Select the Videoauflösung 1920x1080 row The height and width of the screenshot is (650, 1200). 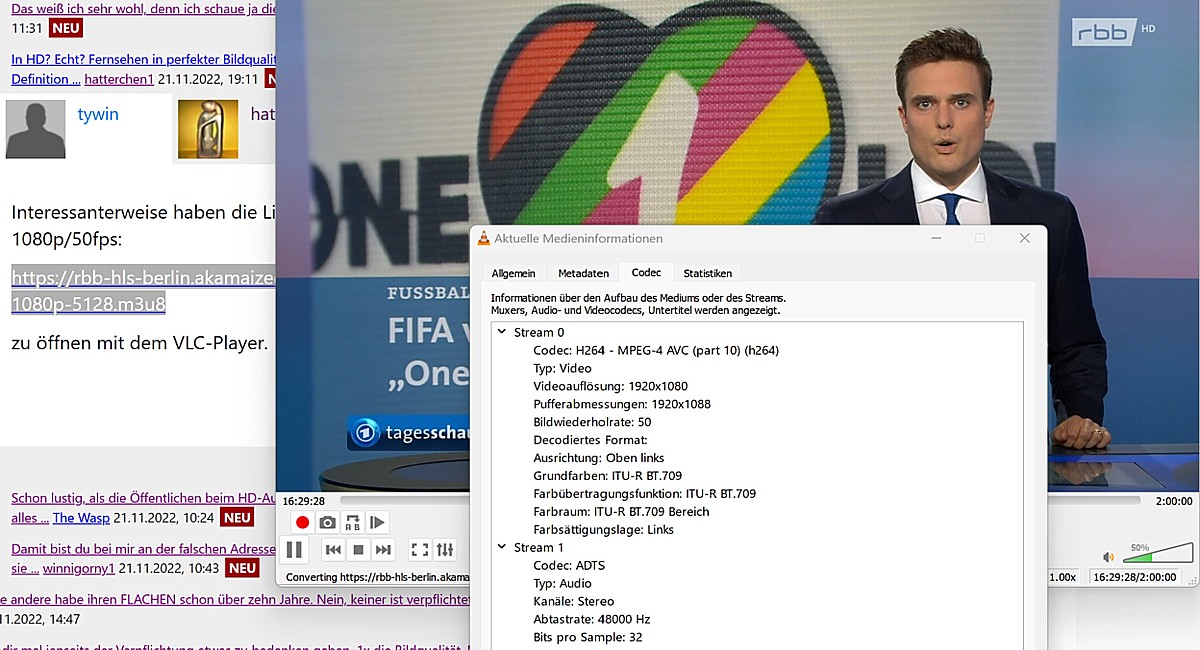[610, 386]
